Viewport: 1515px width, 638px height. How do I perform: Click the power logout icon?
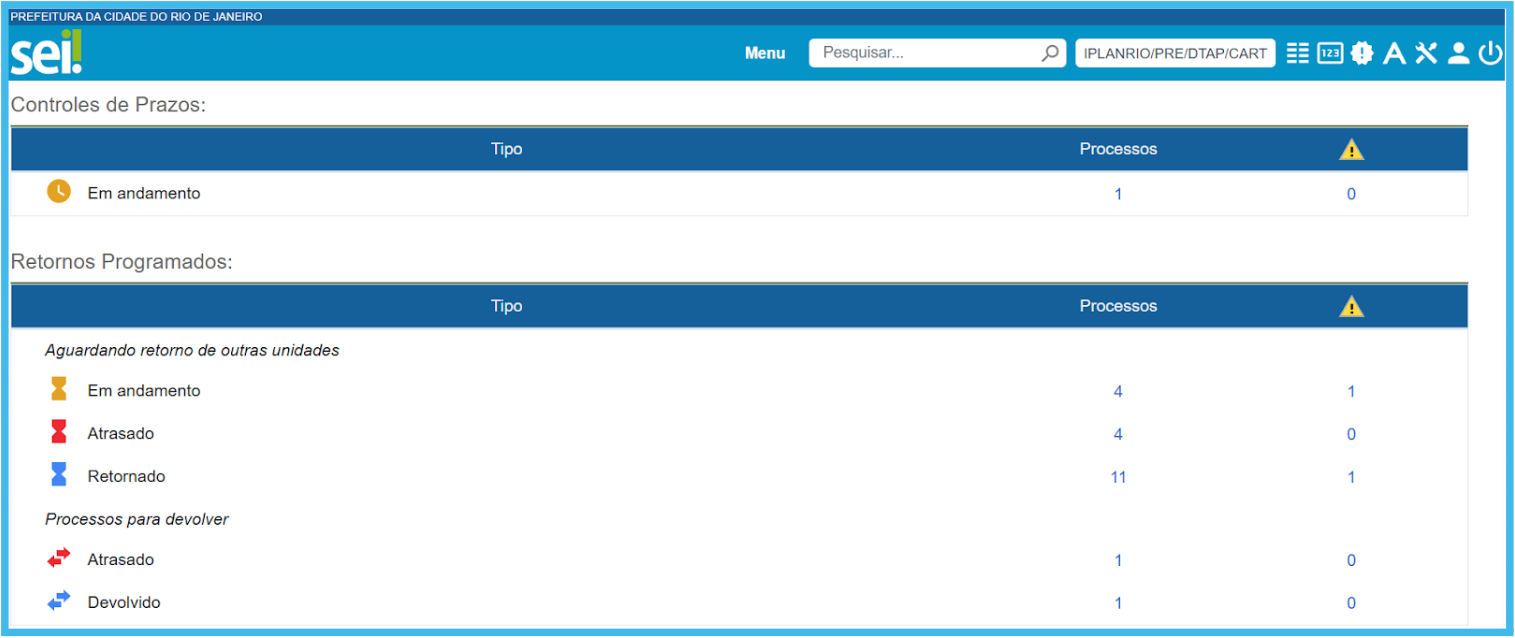[x=1490, y=54]
